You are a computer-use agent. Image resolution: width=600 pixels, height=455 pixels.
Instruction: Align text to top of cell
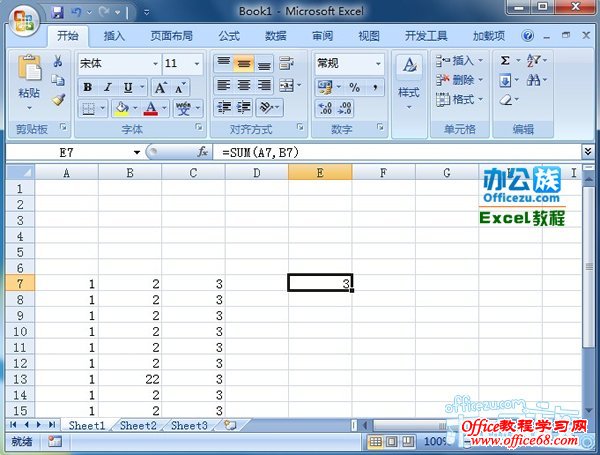(x=224, y=63)
